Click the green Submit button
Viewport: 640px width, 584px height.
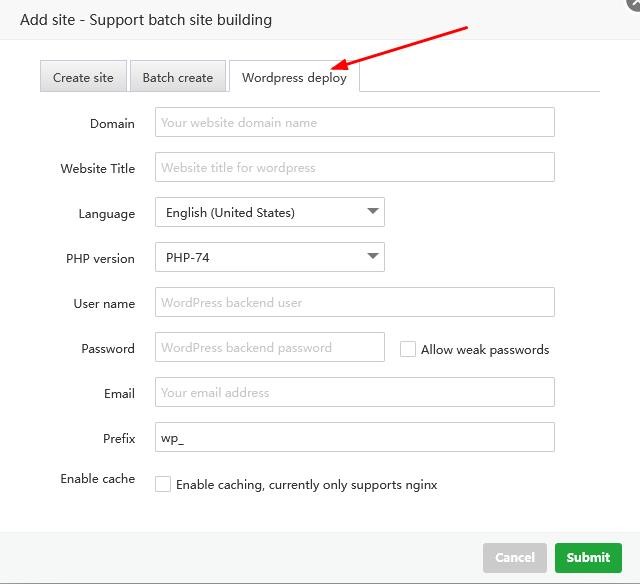(588, 557)
